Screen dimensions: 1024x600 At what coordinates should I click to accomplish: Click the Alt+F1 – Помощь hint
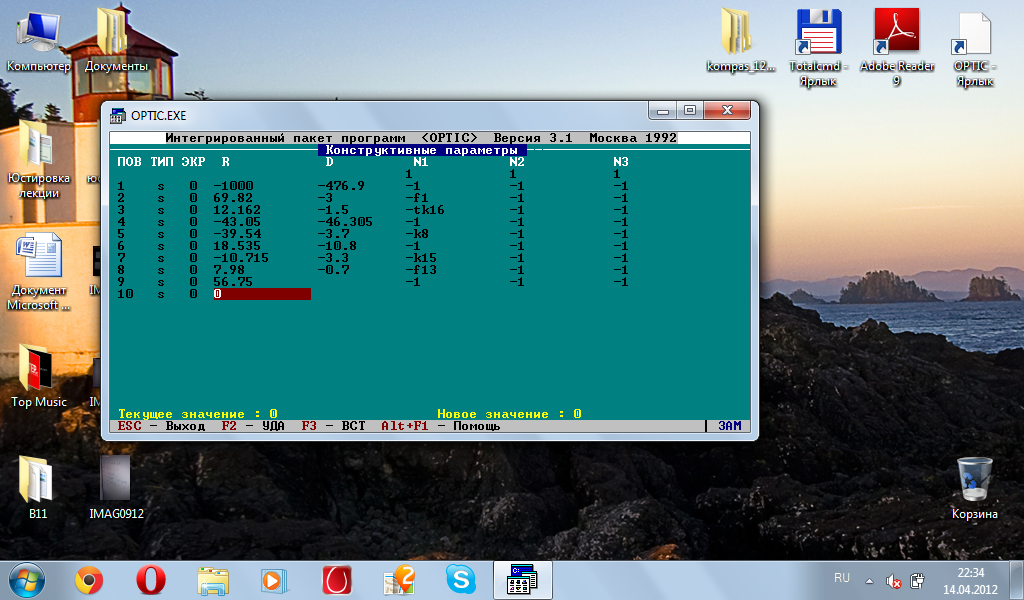[x=441, y=426]
